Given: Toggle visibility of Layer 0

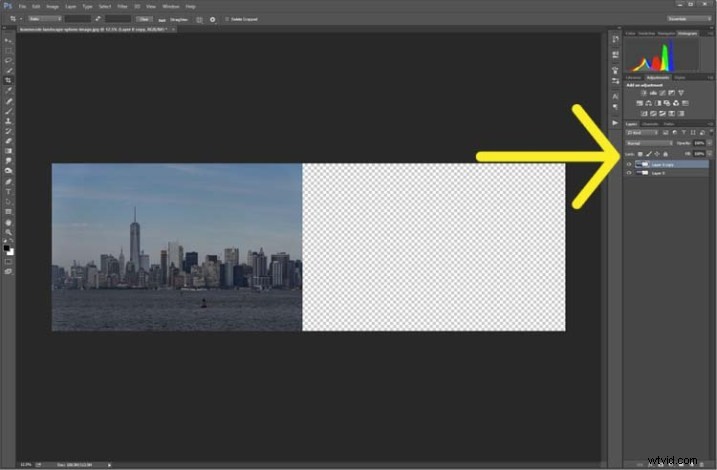Looking at the screenshot, I should (629, 173).
